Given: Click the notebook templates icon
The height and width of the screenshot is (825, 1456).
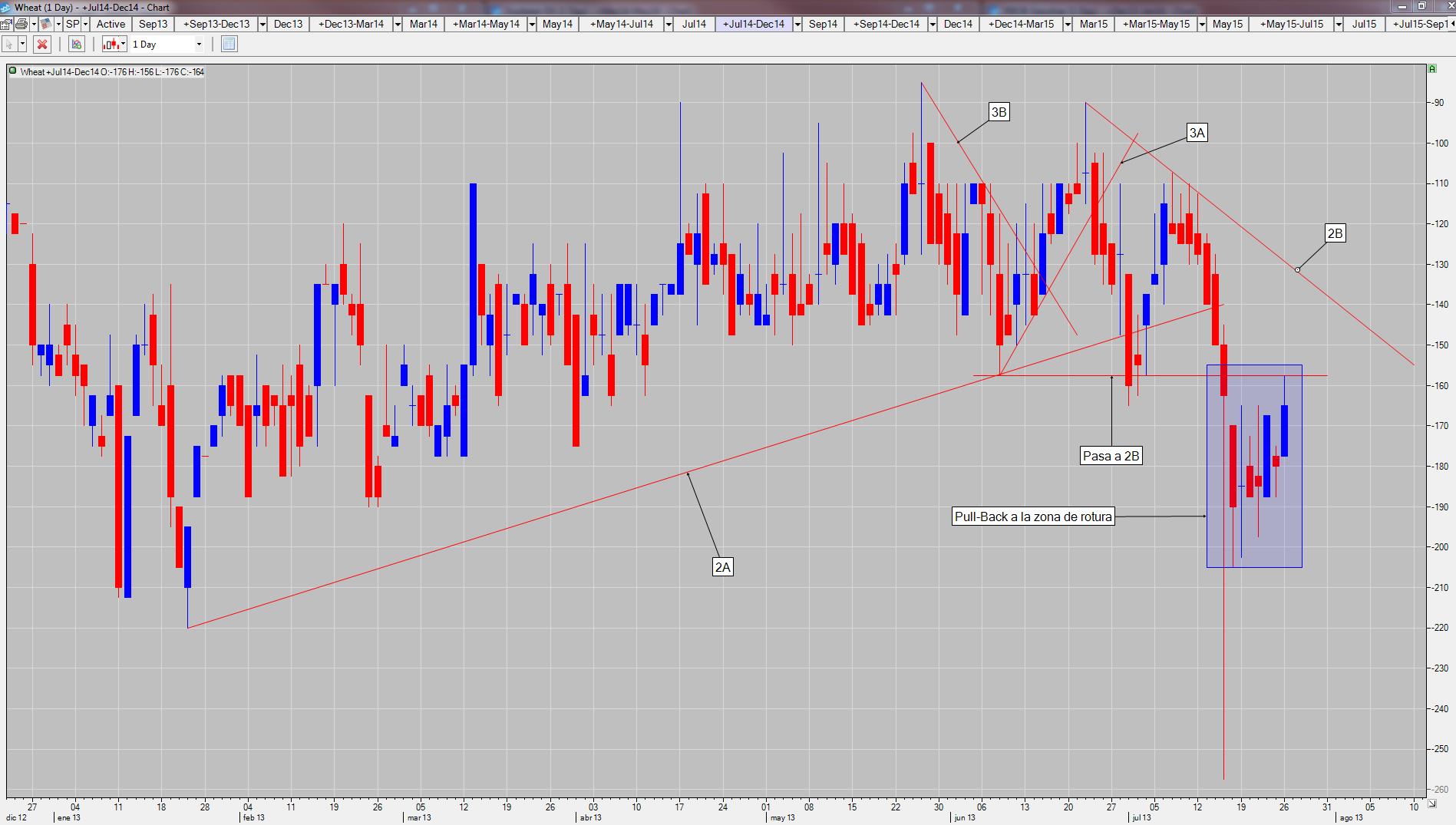Looking at the screenshot, I should tap(46, 24).
